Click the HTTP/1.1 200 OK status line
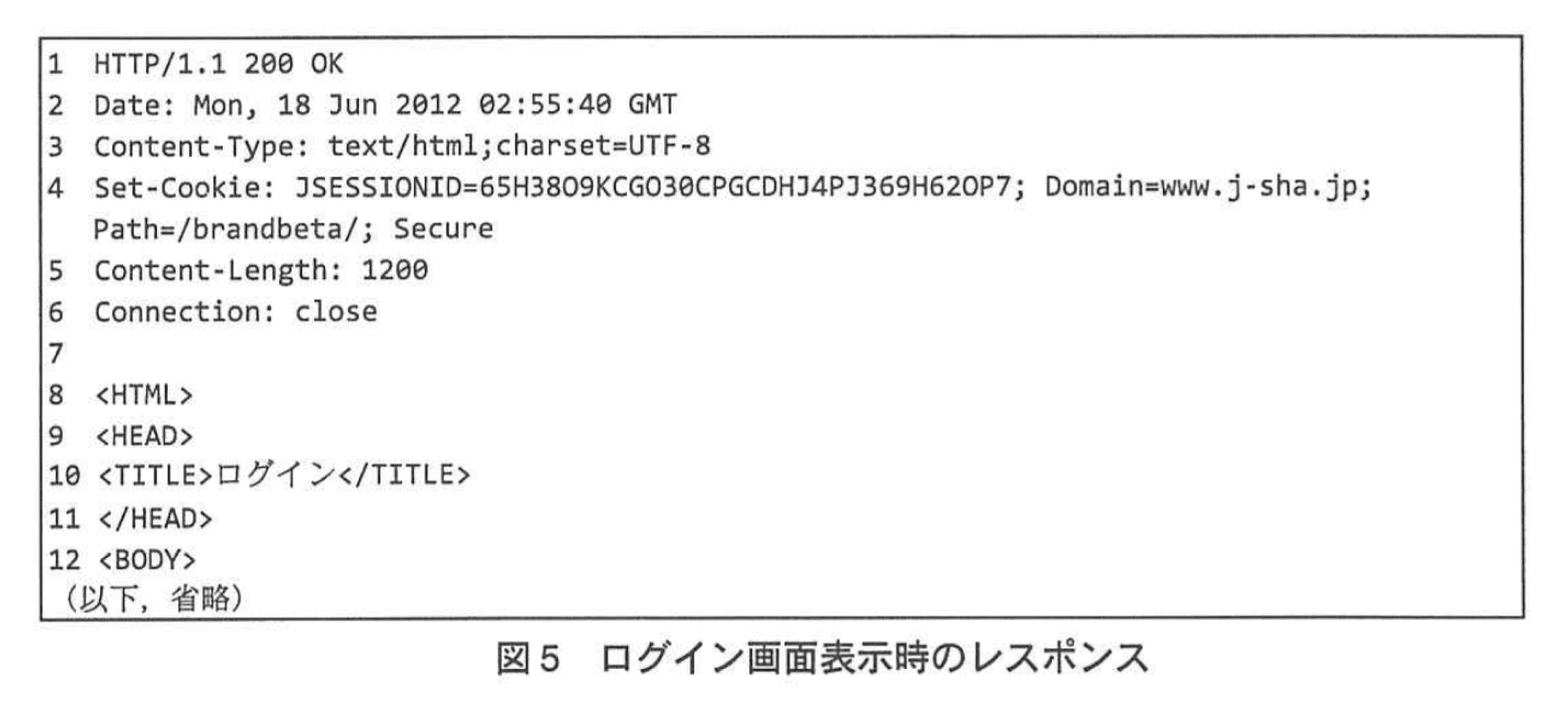This screenshot has width=1556, height=704. pos(218,65)
